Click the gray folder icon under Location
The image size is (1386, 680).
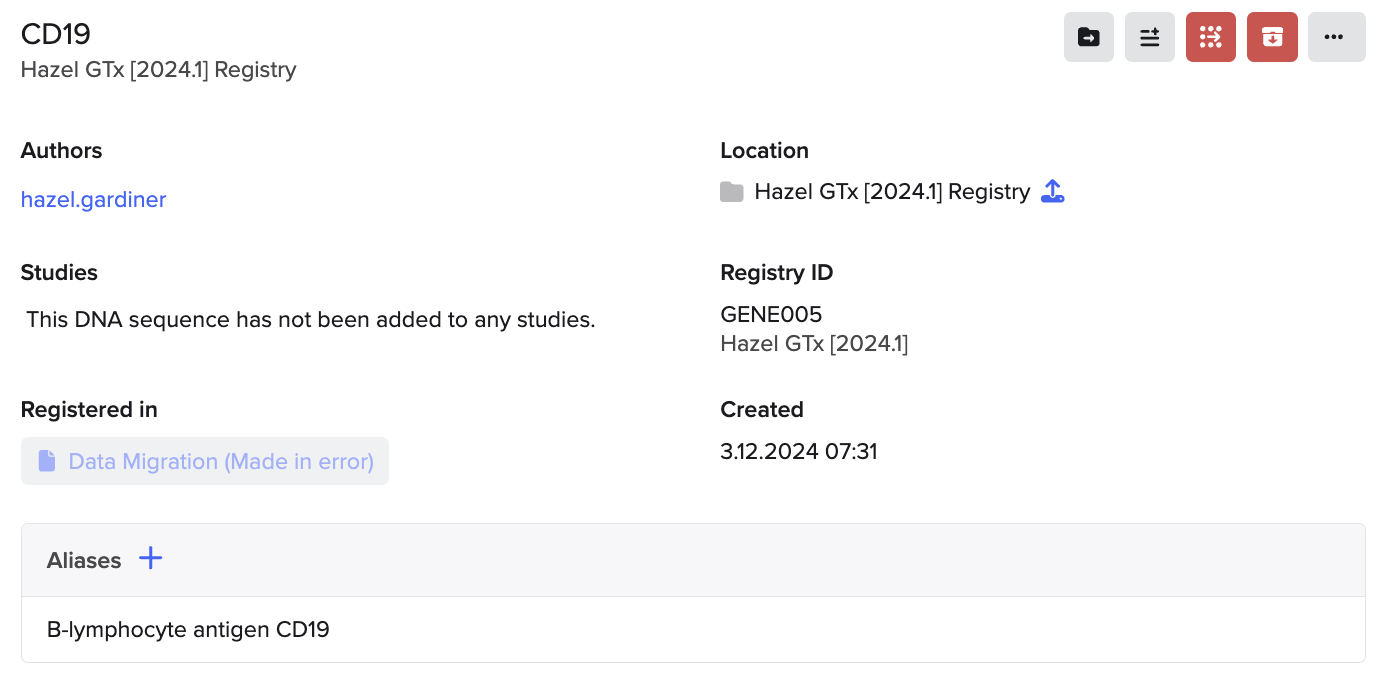(732, 192)
